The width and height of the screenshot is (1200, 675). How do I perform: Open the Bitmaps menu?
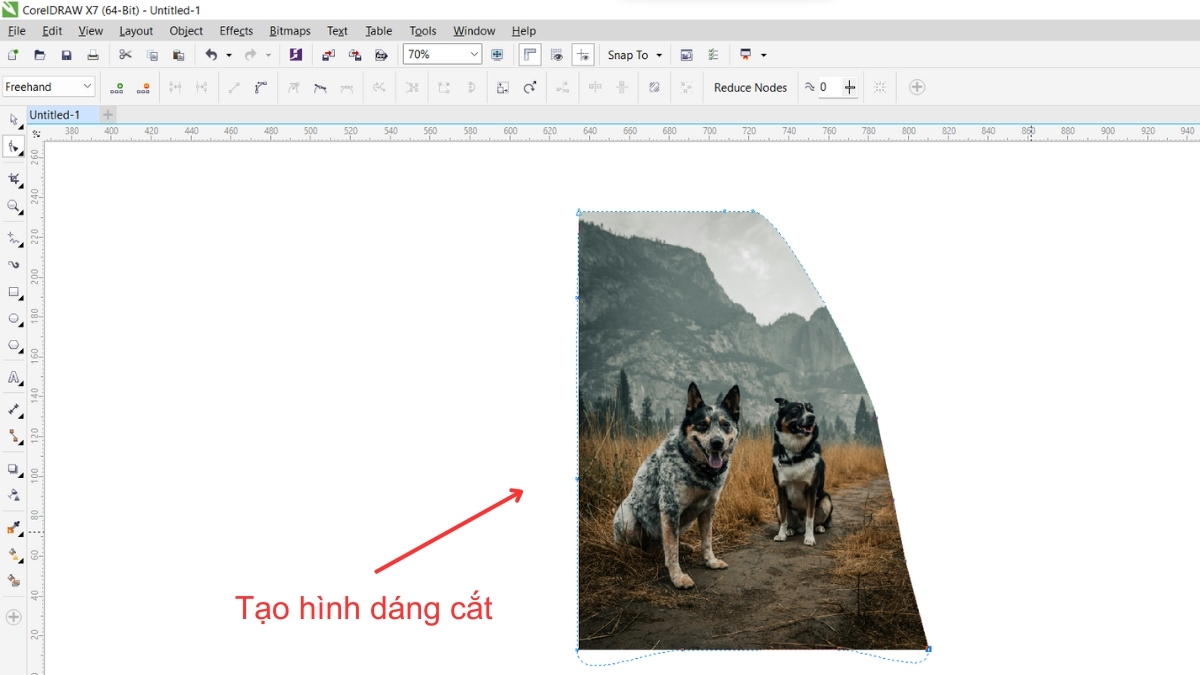pyautogui.click(x=290, y=31)
